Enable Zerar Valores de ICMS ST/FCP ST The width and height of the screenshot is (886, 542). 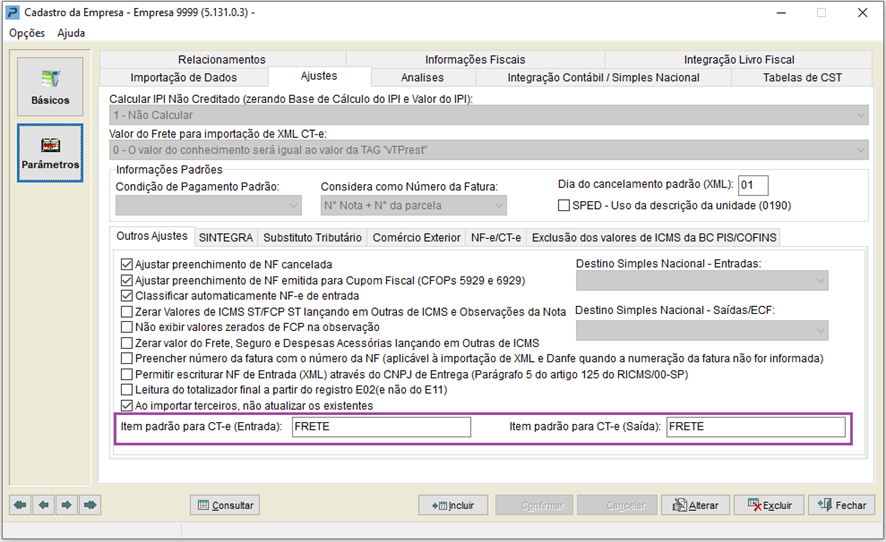click(x=127, y=311)
